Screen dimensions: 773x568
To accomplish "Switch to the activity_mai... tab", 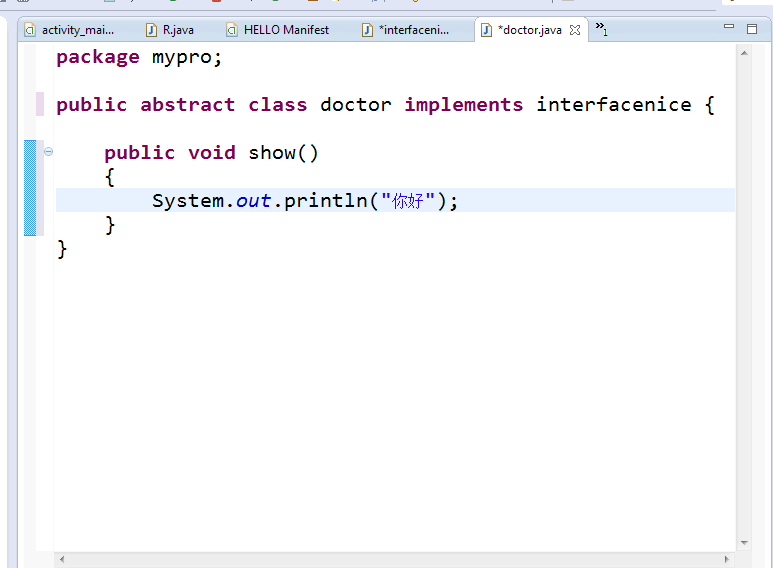I will coord(71,30).
